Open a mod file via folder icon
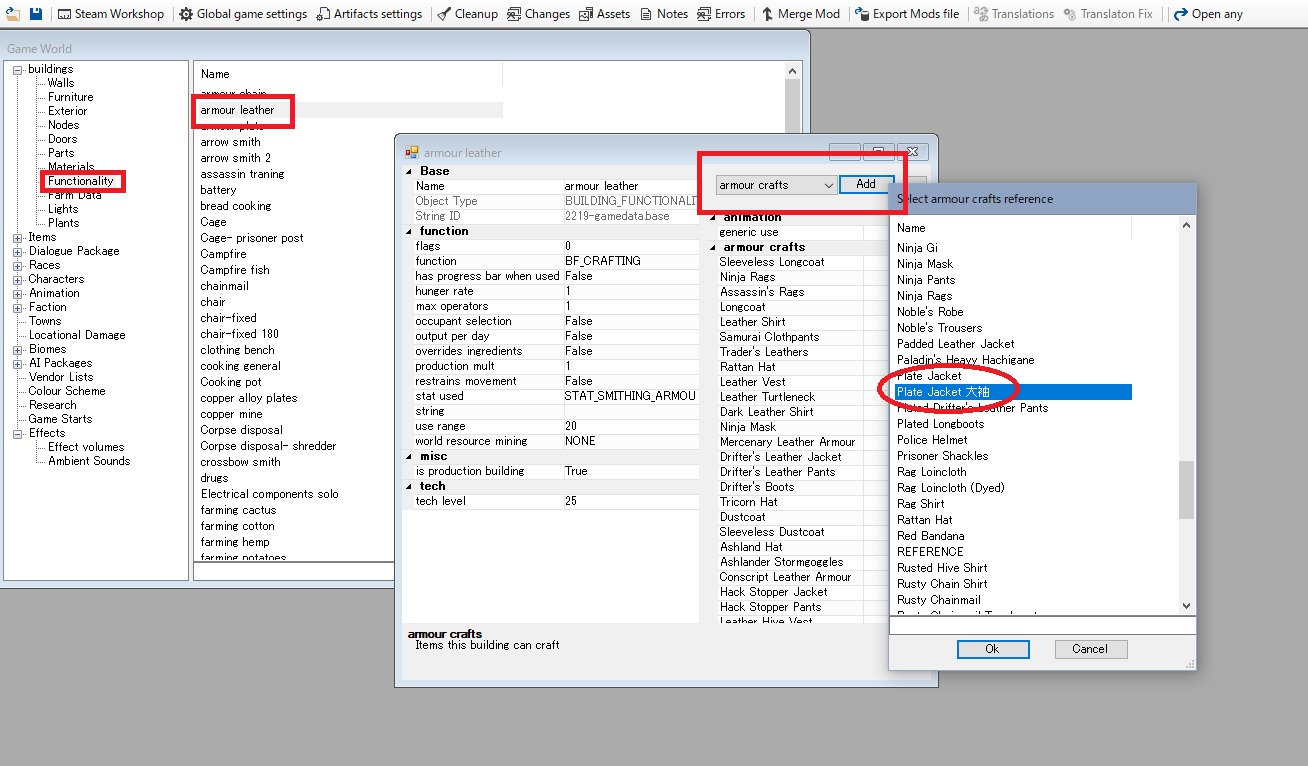1308x766 pixels. point(11,14)
